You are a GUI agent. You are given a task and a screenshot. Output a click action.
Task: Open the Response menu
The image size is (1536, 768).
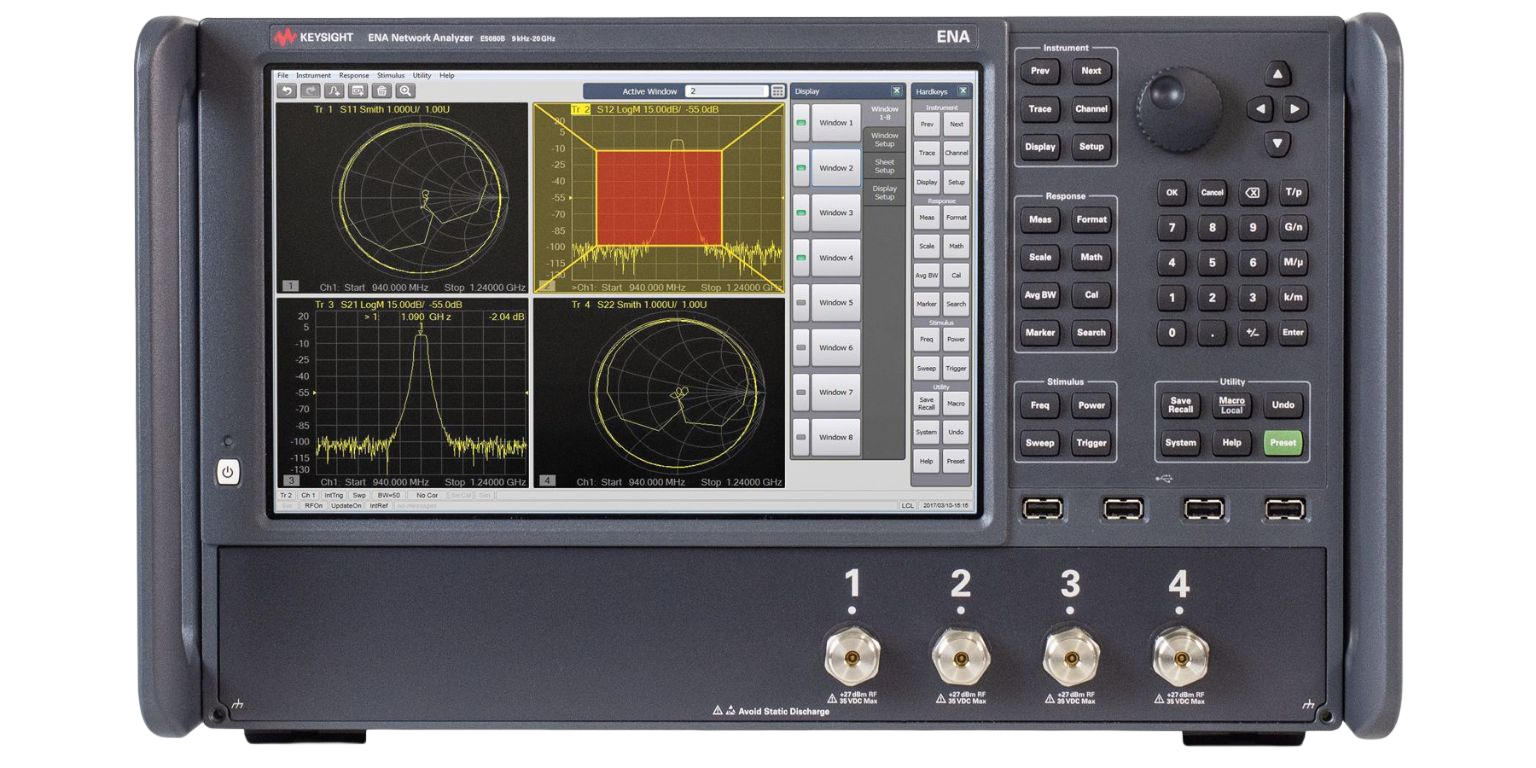353,75
